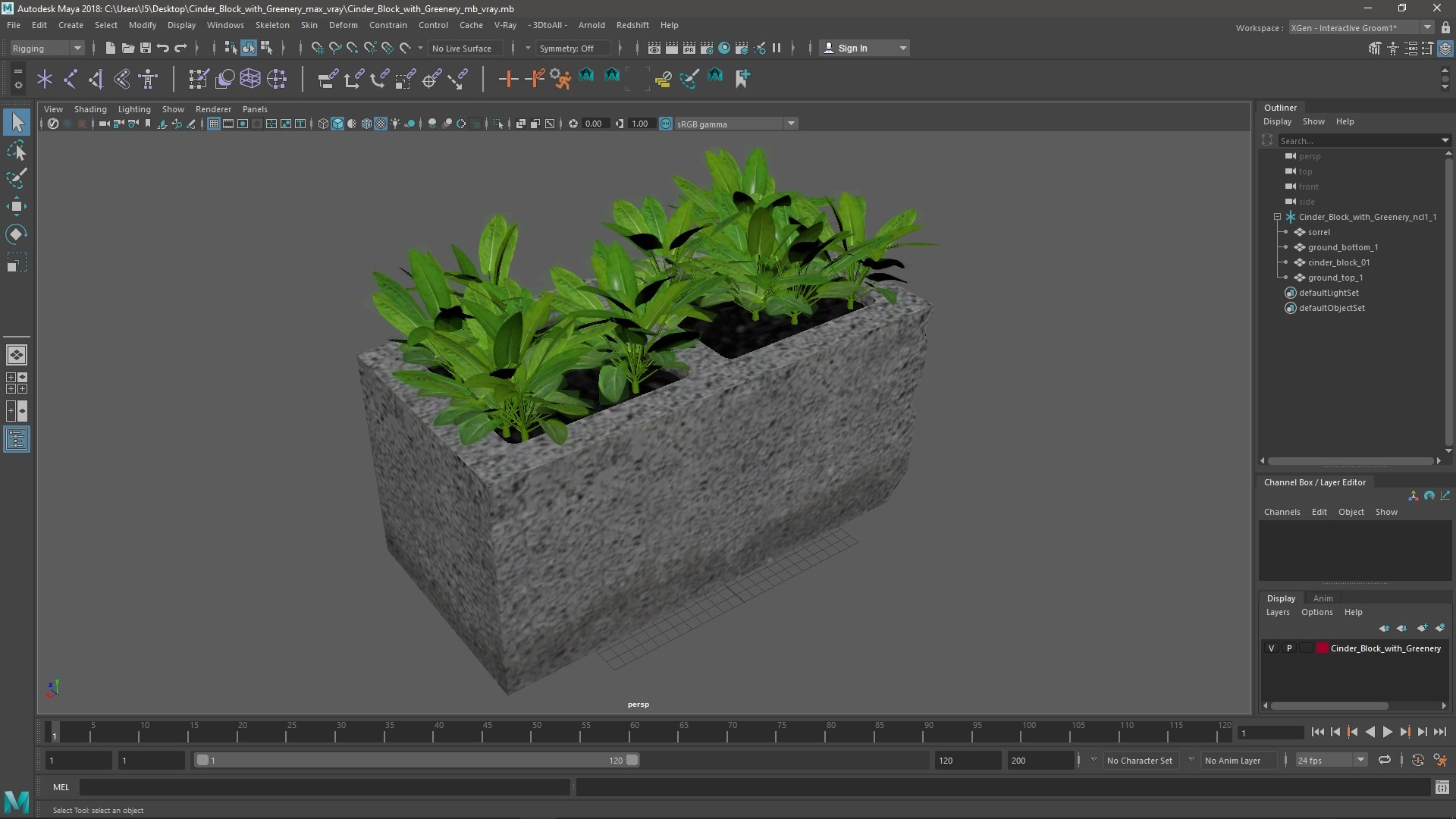Toggle the Outliner sidebar icon
Screen dimensions: 1456x819
coord(17,440)
